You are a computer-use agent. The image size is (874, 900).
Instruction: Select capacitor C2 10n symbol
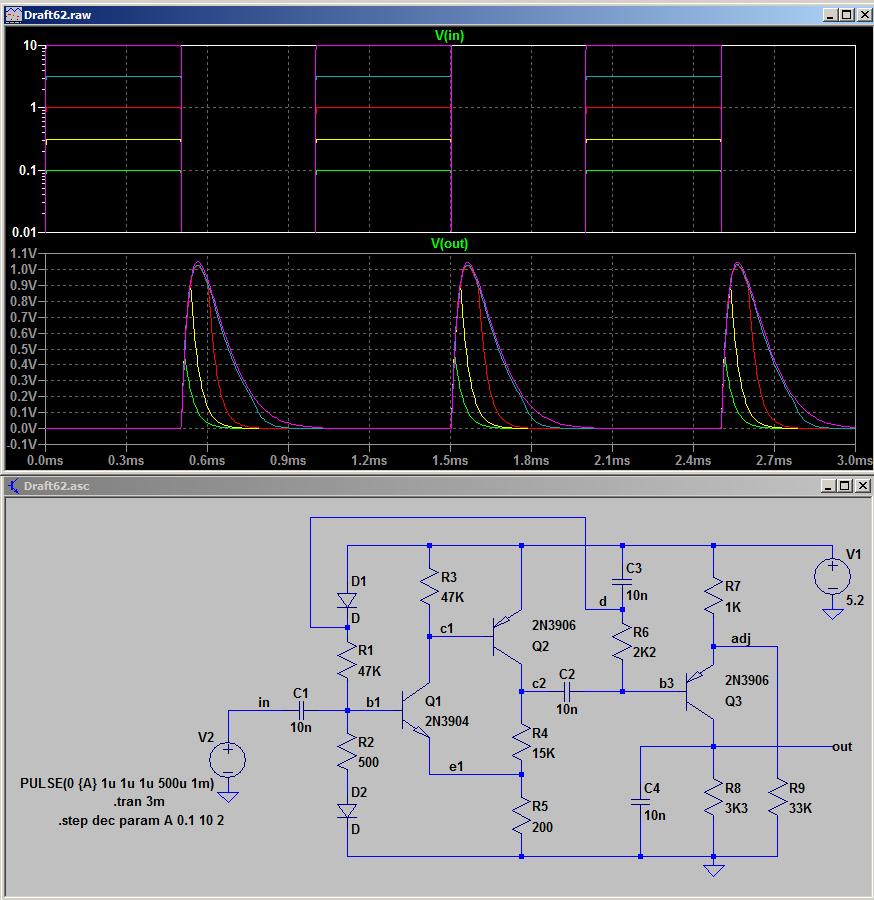point(567,692)
